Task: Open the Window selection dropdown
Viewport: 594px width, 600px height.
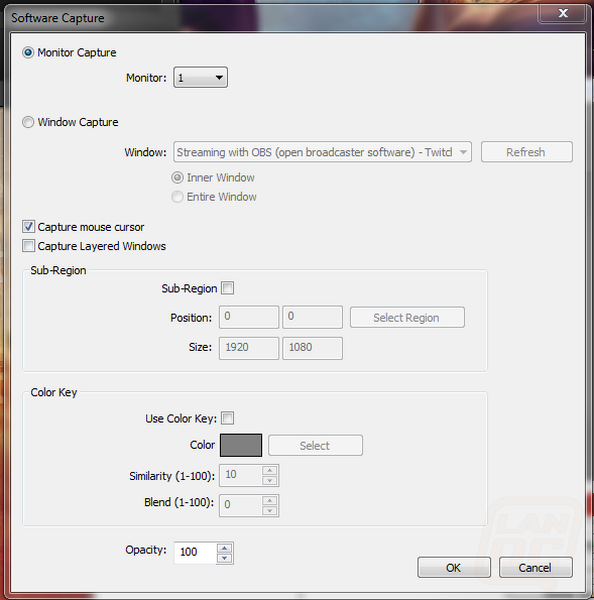Action: click(x=322, y=152)
